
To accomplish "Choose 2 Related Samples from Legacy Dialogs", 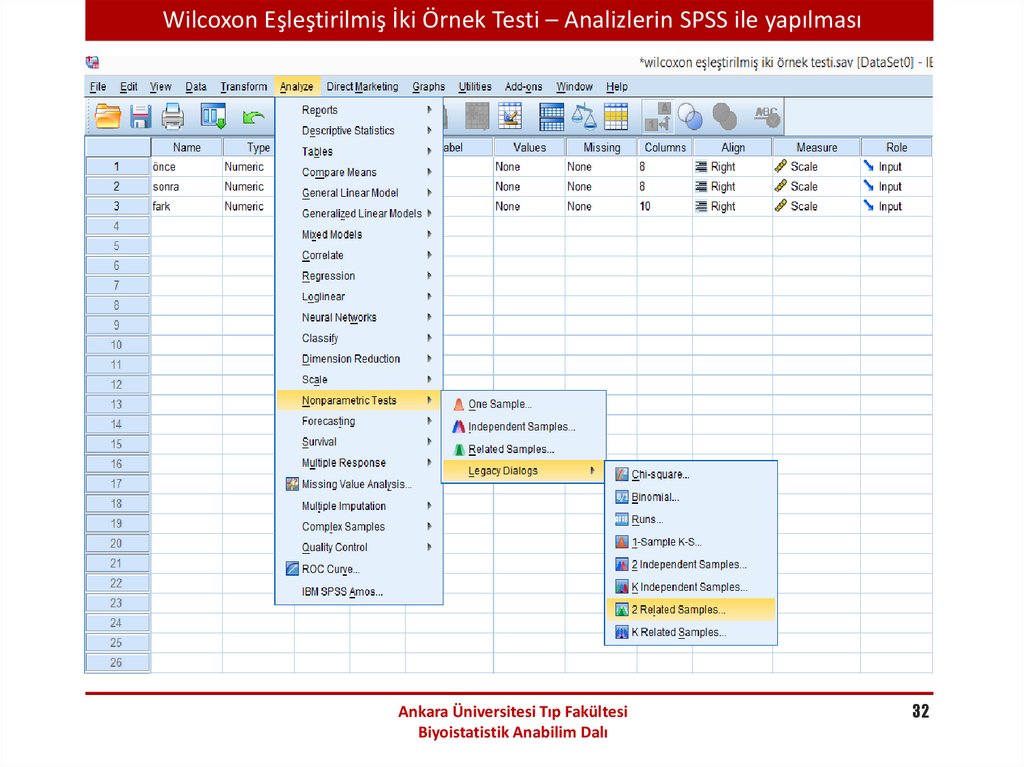I will coord(678,609).
